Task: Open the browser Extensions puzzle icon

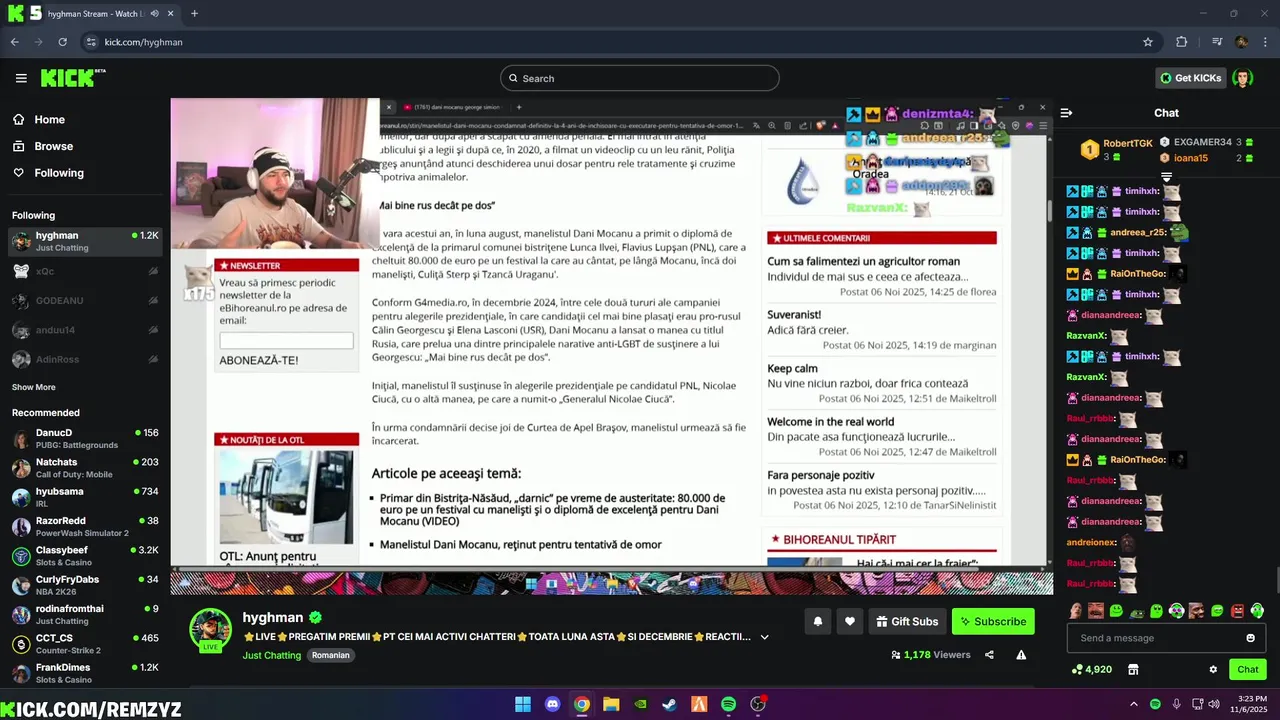Action: pos(1181,42)
